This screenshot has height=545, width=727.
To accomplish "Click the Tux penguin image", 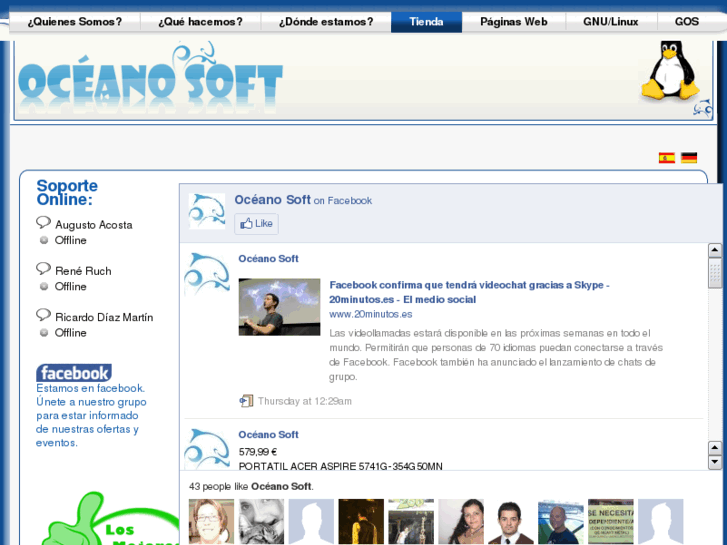I will [670, 70].
